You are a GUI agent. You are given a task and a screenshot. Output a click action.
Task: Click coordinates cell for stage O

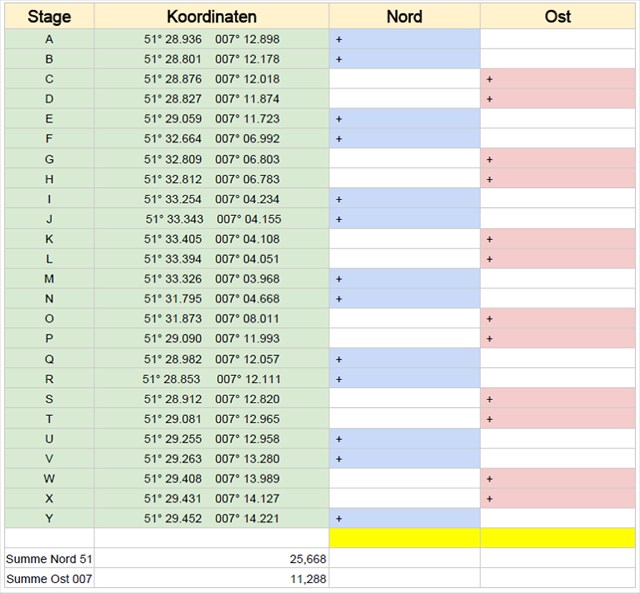click(211, 319)
